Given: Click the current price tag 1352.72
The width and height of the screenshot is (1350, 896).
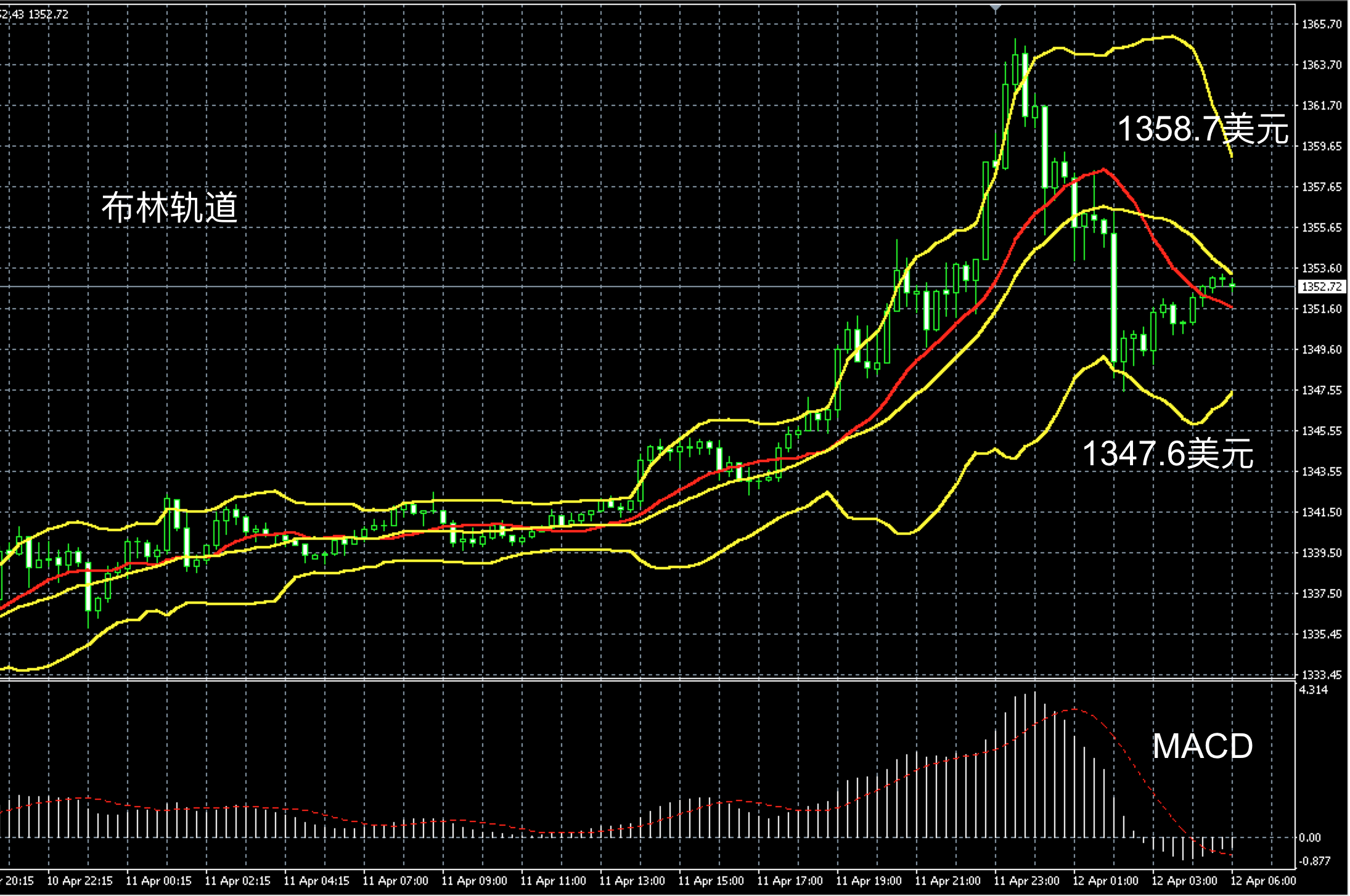Looking at the screenshot, I should [1321, 287].
